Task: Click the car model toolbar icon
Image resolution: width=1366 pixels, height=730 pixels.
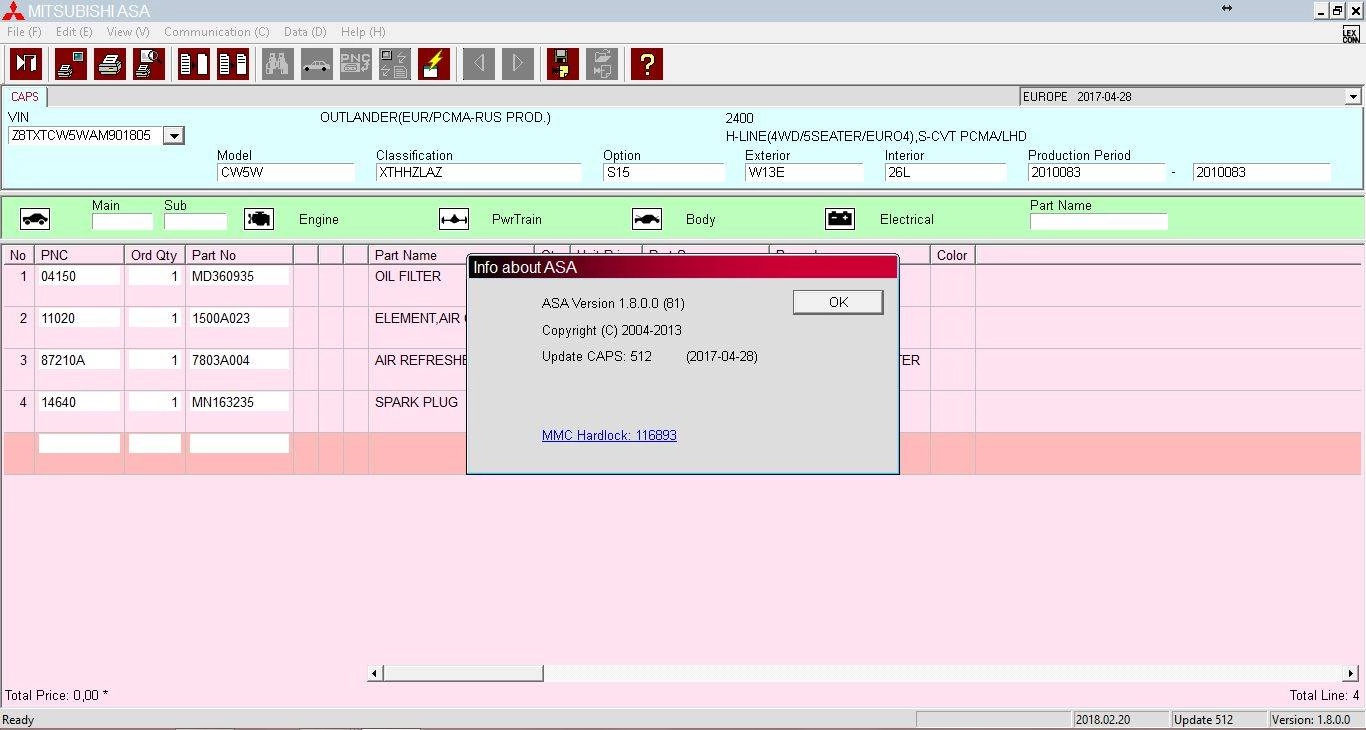Action: click(317, 64)
